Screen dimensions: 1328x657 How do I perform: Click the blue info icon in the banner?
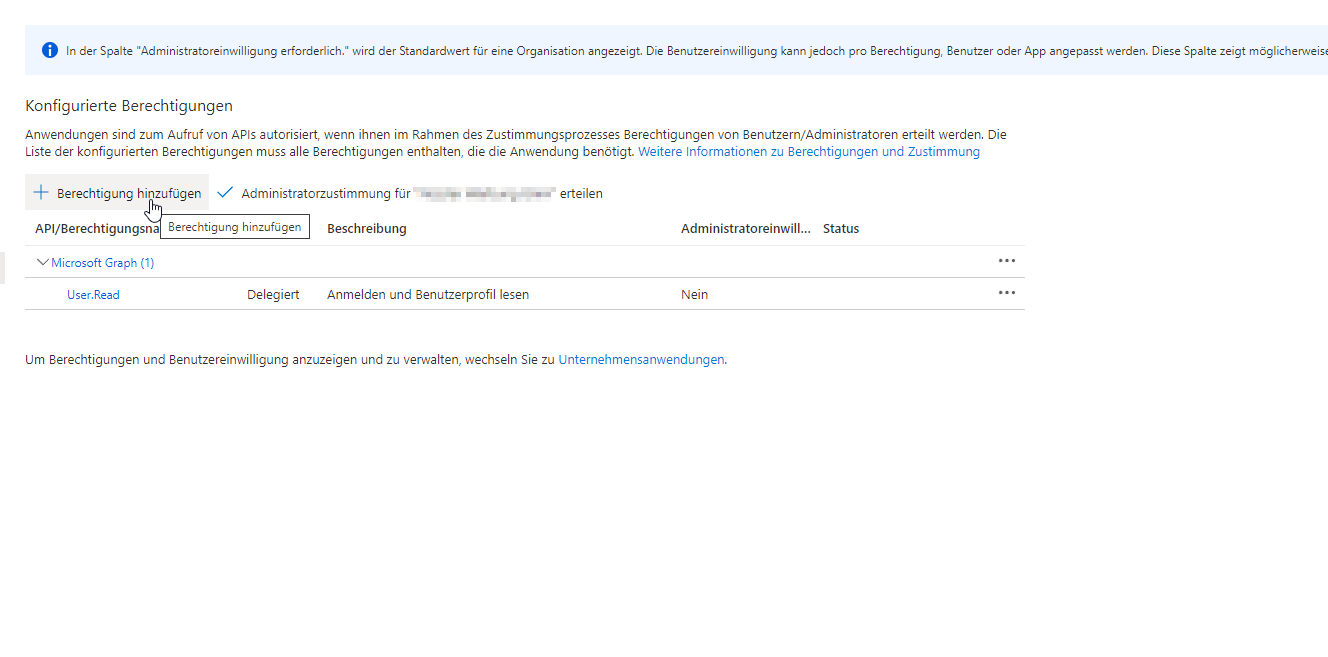tap(49, 50)
